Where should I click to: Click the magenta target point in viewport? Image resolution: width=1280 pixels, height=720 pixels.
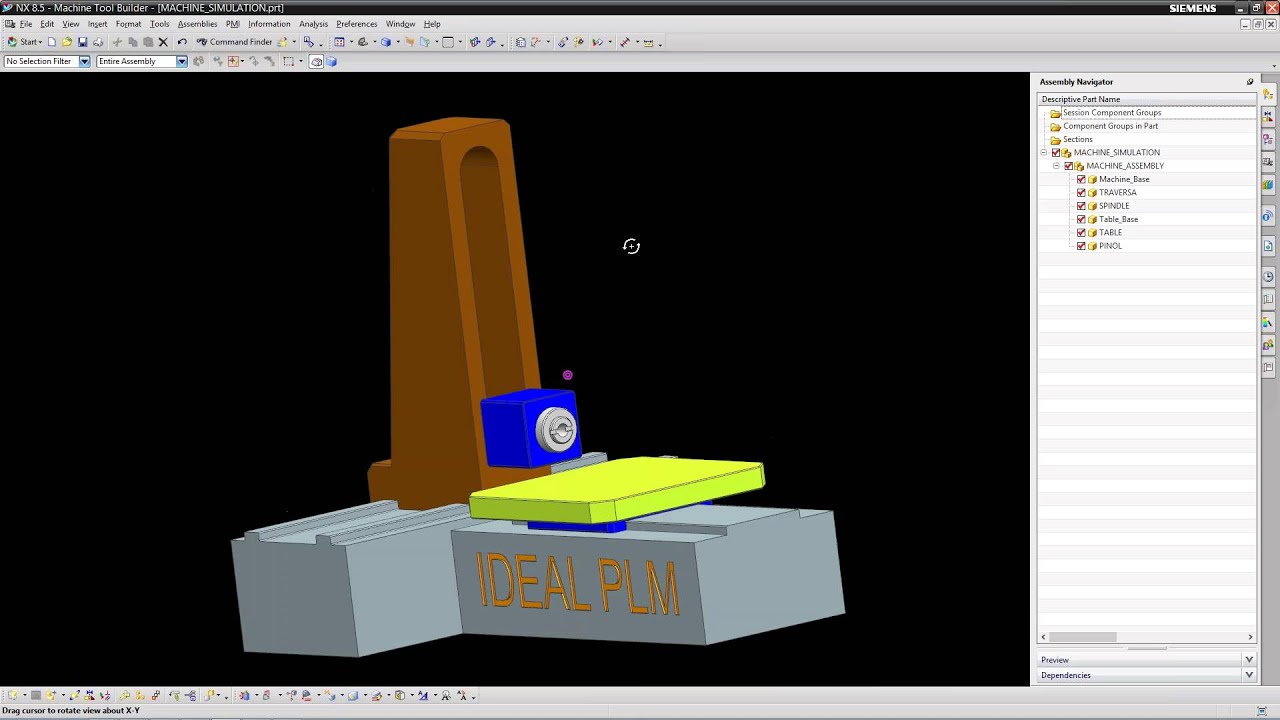click(567, 375)
